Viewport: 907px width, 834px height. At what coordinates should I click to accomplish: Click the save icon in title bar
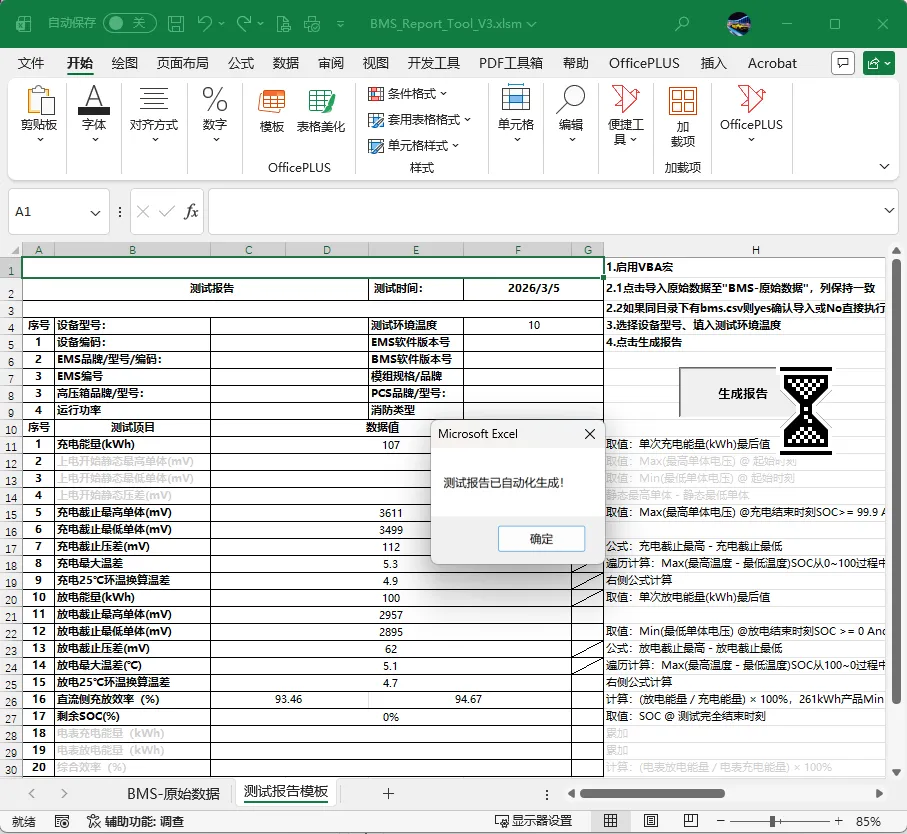pyautogui.click(x=176, y=24)
